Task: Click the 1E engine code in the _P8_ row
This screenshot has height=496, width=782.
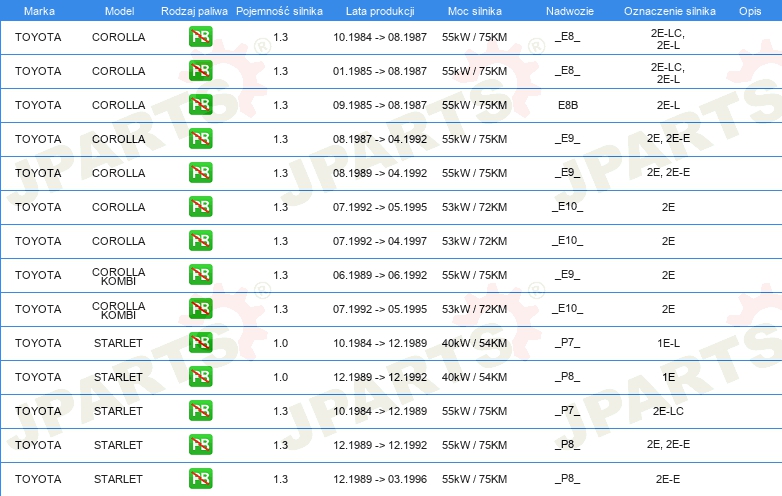Action: coord(669,377)
